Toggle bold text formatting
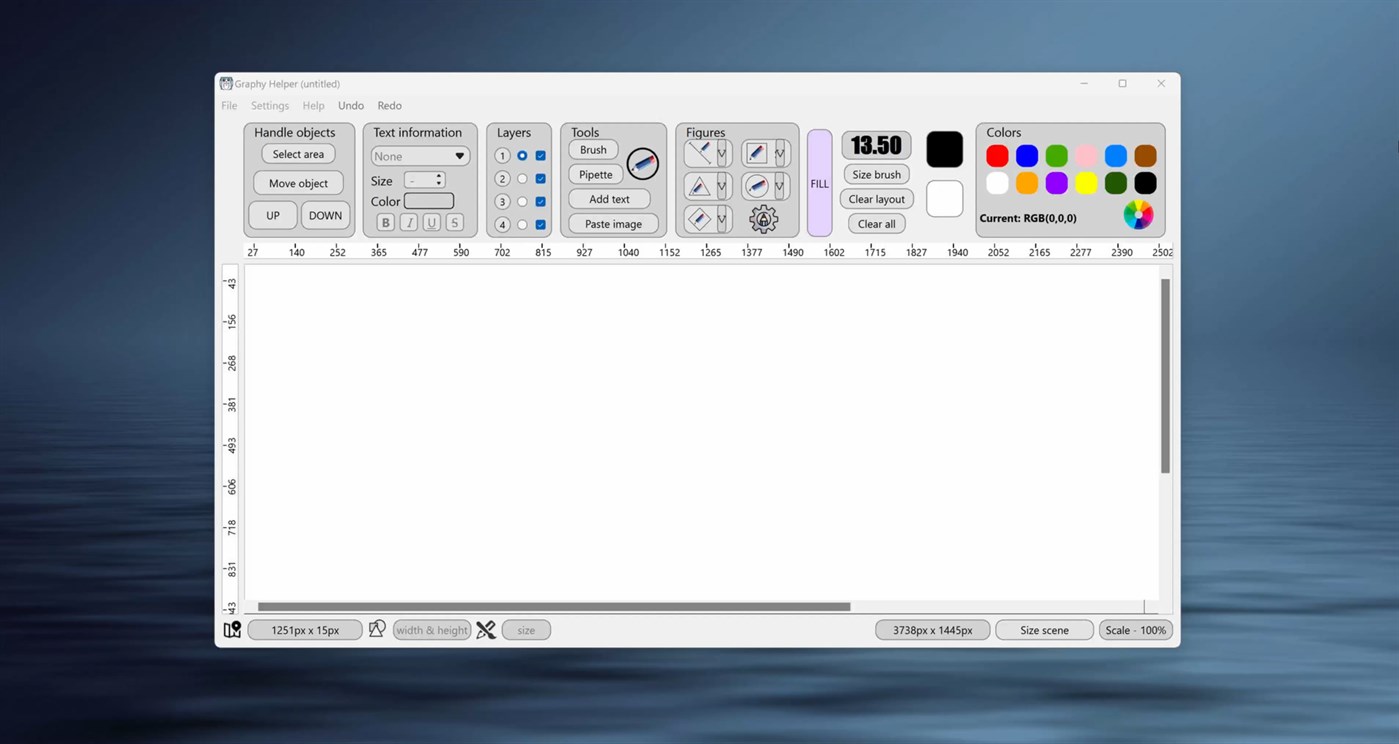This screenshot has height=744, width=1399. click(385, 222)
